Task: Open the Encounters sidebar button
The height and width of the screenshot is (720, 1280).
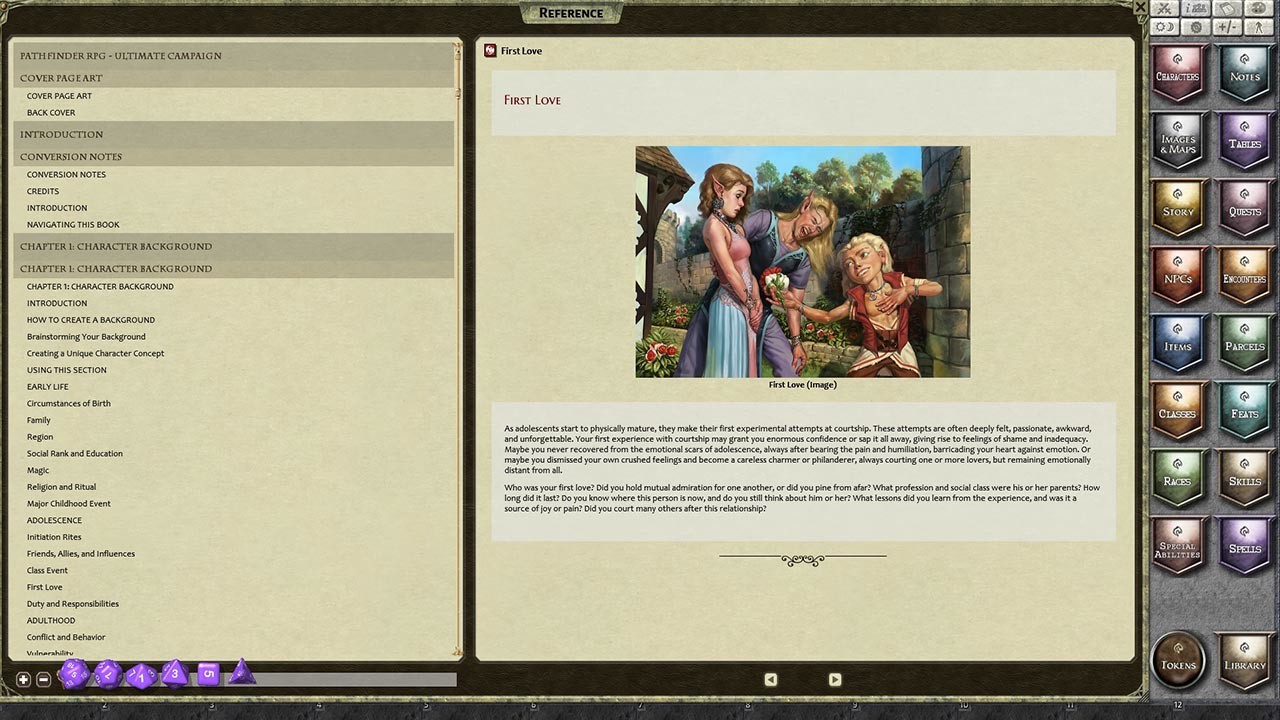Action: coord(1244,278)
